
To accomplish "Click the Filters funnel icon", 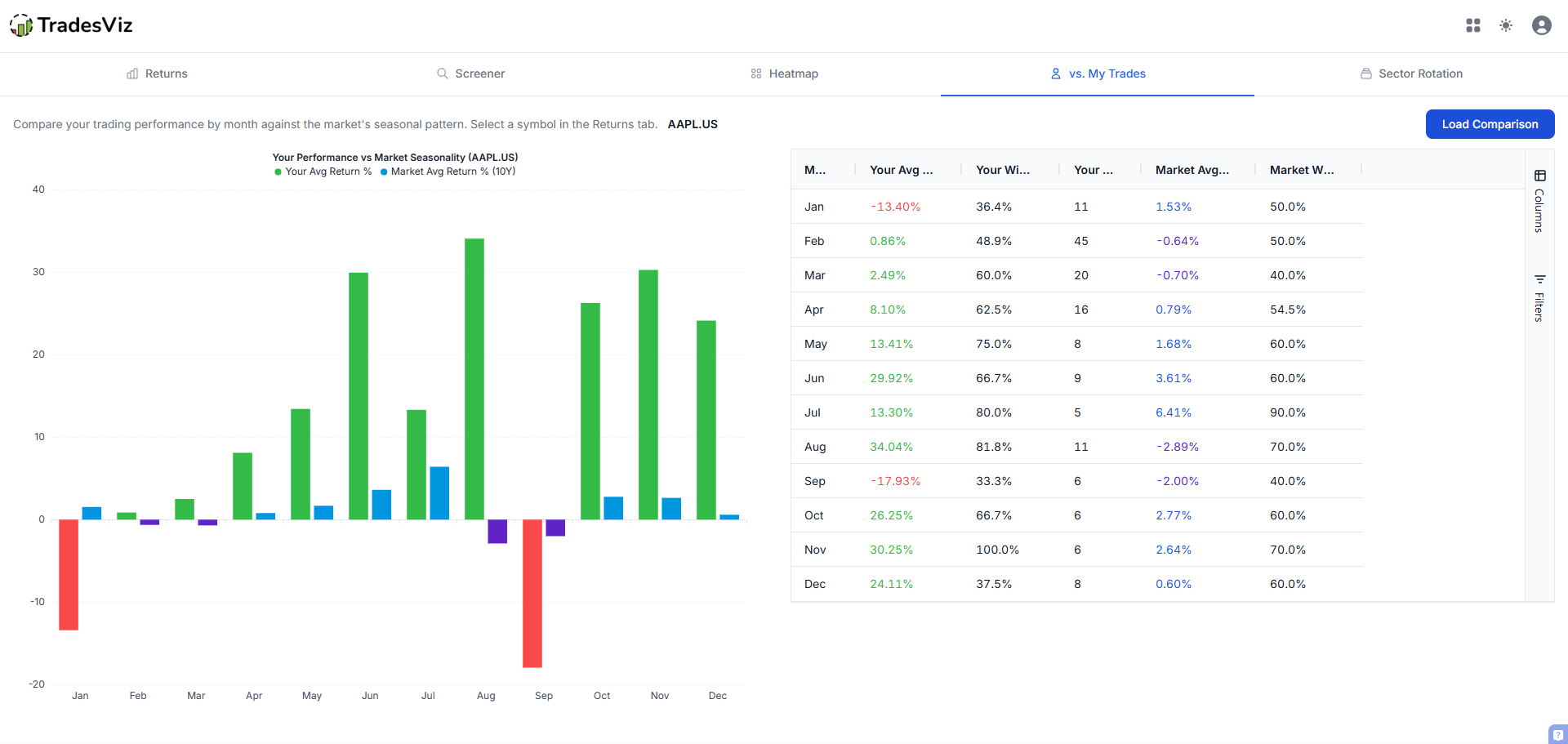I will (1540, 279).
